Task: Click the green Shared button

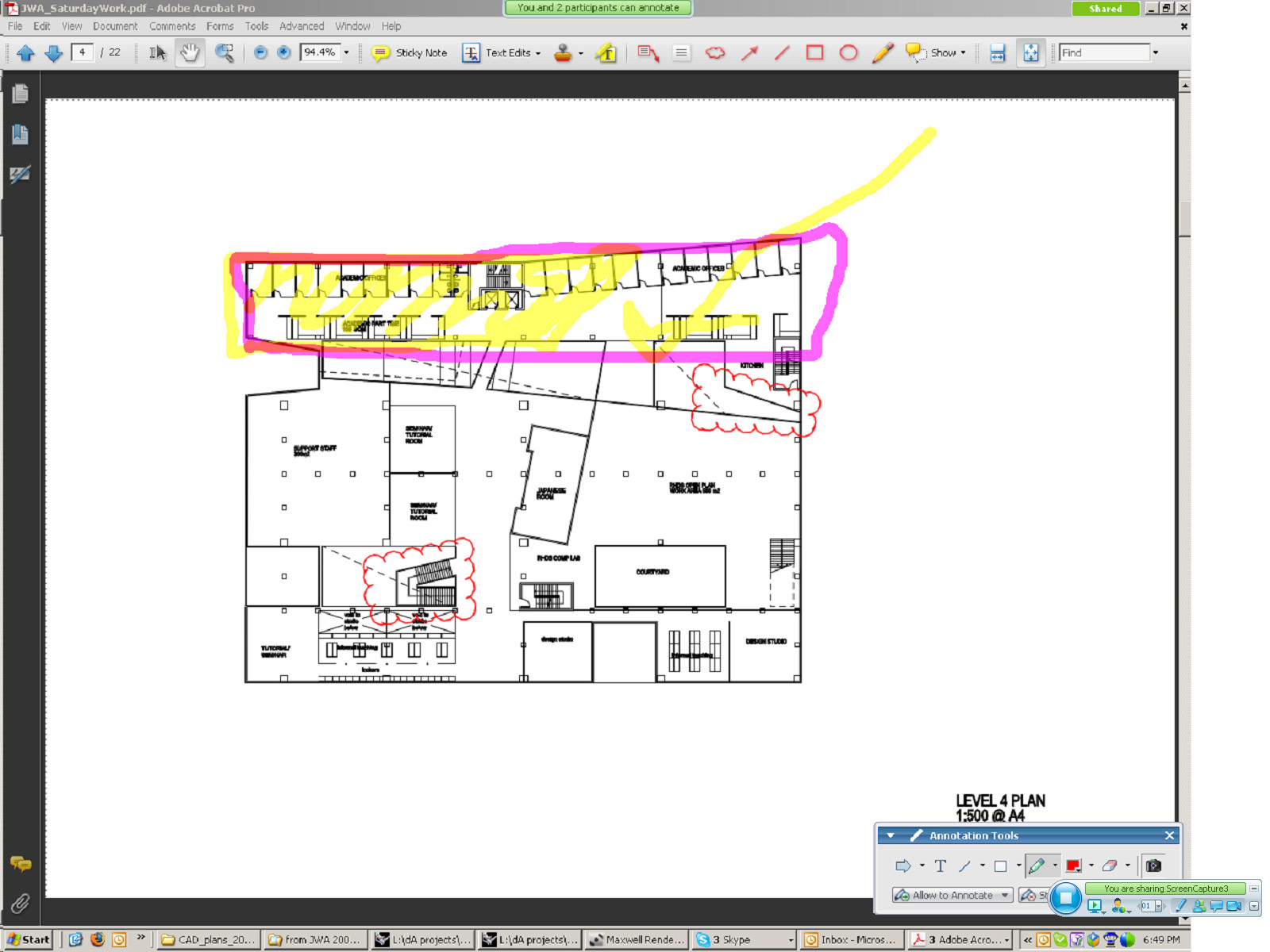Action: pos(1105,8)
